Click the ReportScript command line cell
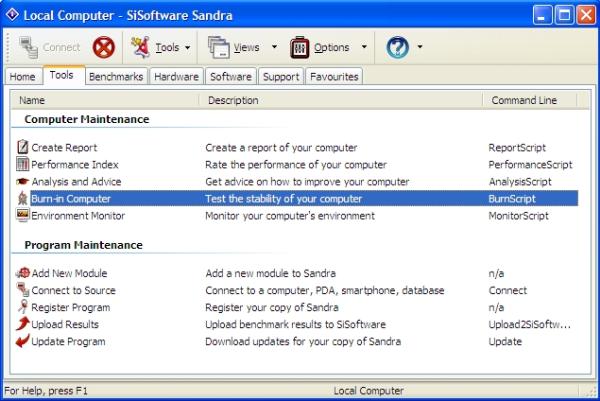This screenshot has height=401, width=600. (517, 147)
